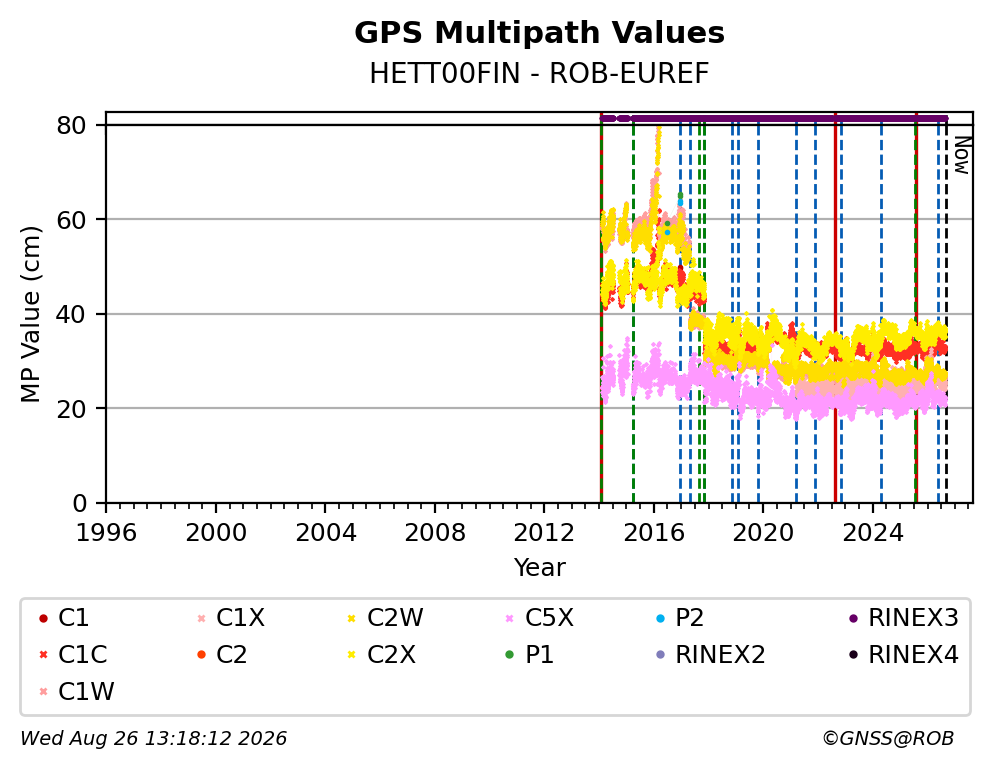Click the P1 legend marker

click(x=510, y=655)
